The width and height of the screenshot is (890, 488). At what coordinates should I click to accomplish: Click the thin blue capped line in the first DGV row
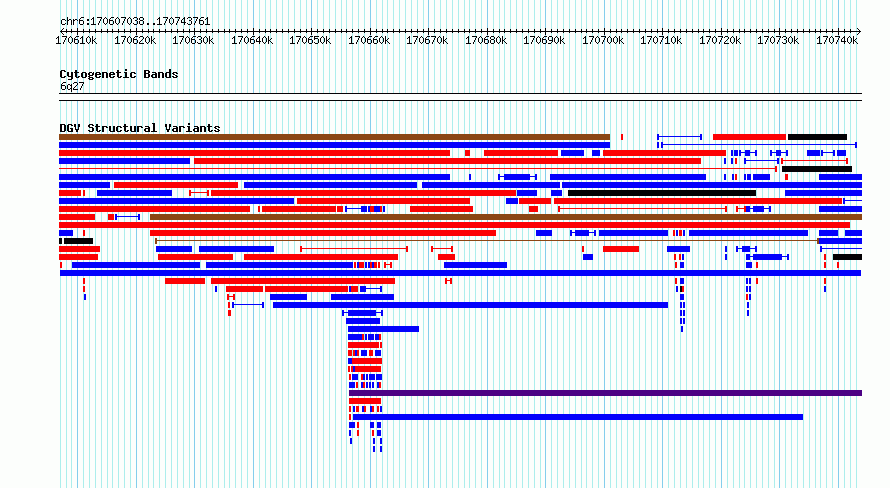click(679, 137)
